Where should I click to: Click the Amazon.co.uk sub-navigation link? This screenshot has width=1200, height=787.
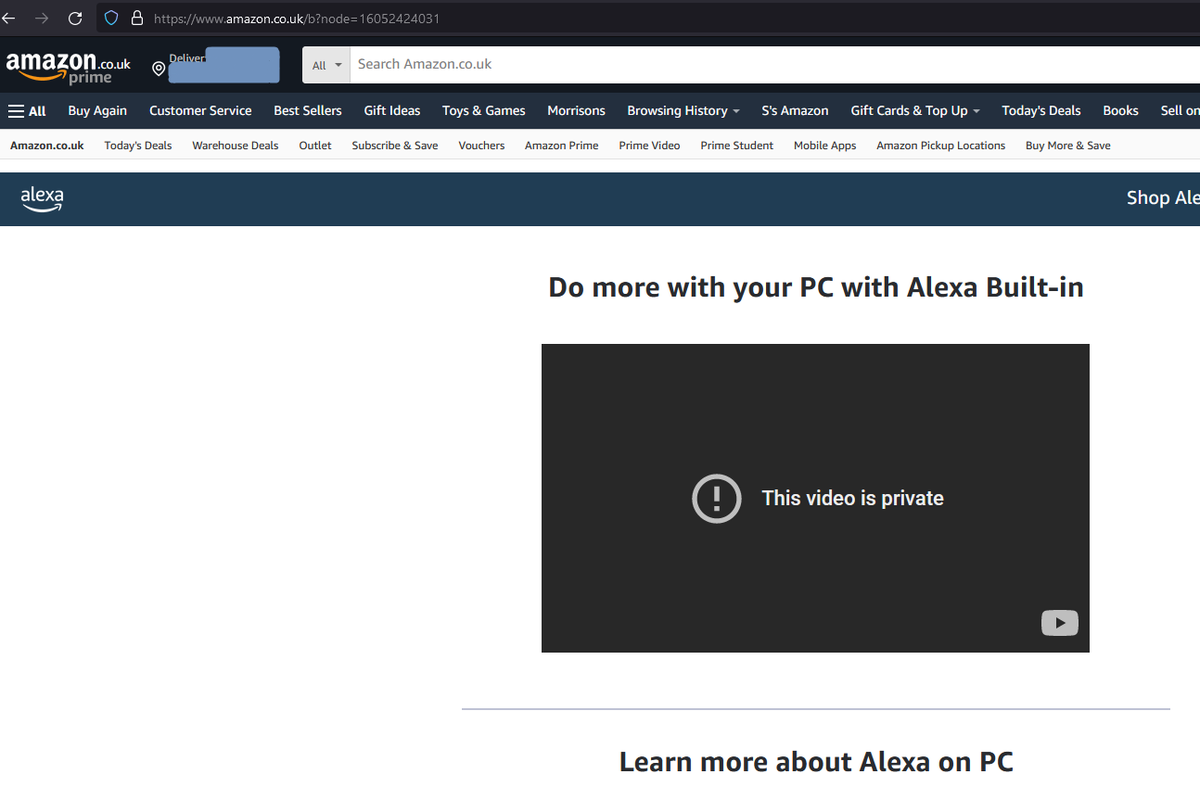tap(47, 146)
